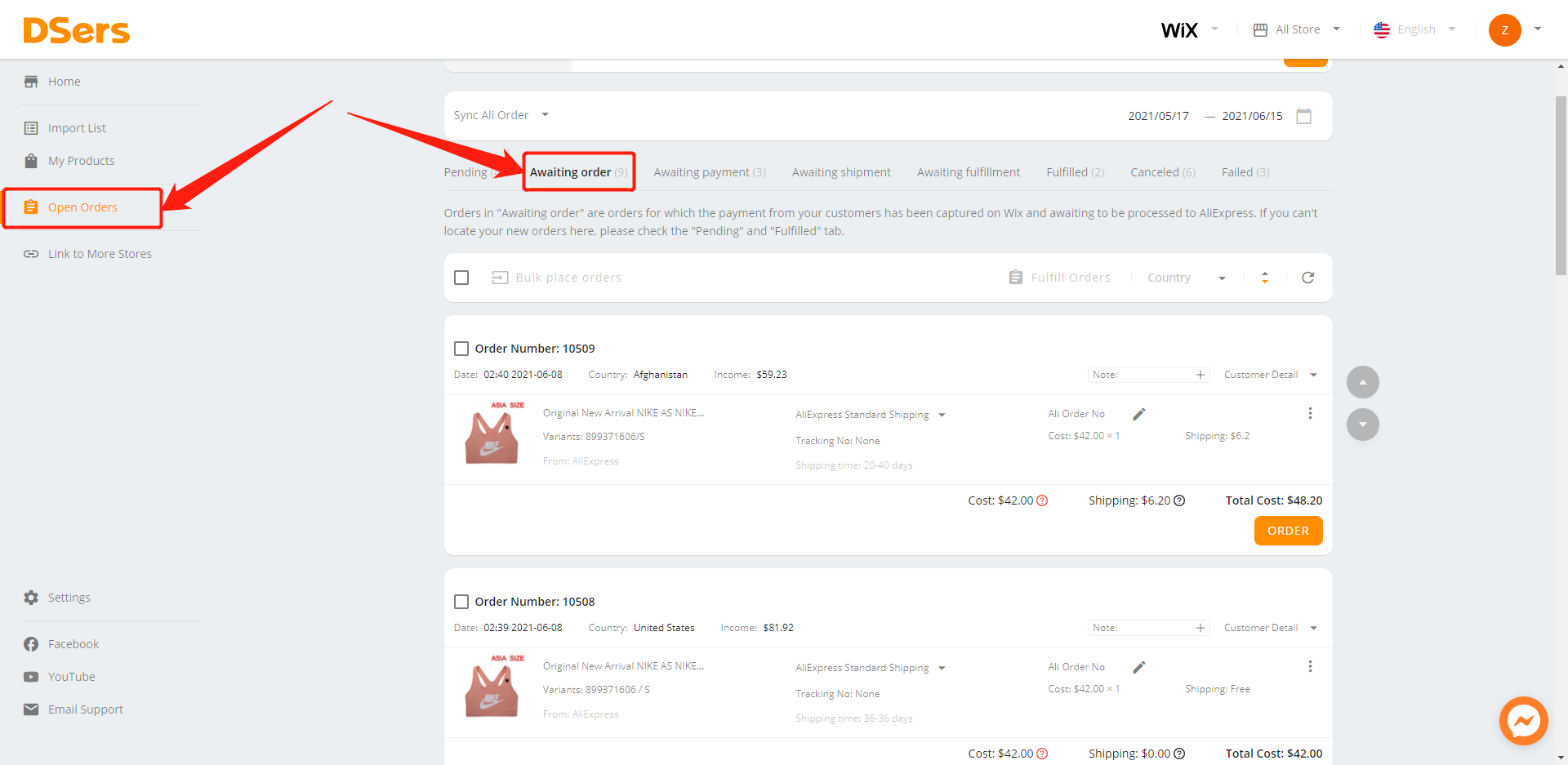Add note plus icon for order 10508

(1200, 628)
